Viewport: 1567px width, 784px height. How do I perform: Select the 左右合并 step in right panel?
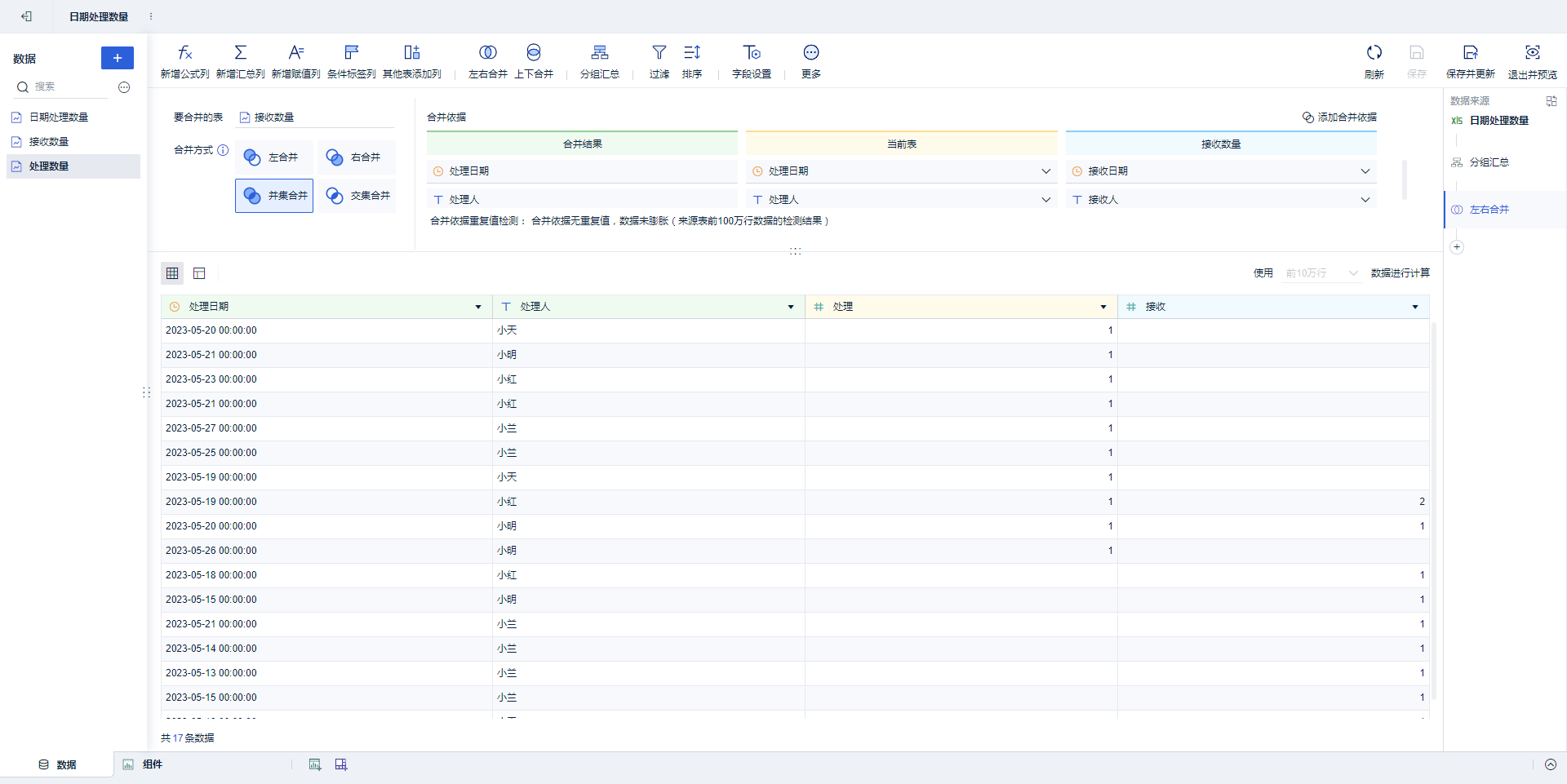point(1505,210)
